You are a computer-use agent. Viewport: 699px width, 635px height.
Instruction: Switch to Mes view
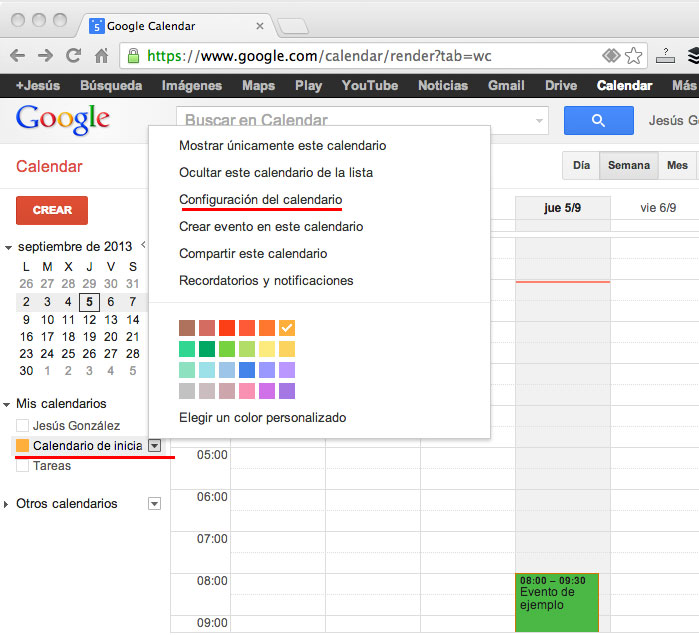(x=677, y=165)
